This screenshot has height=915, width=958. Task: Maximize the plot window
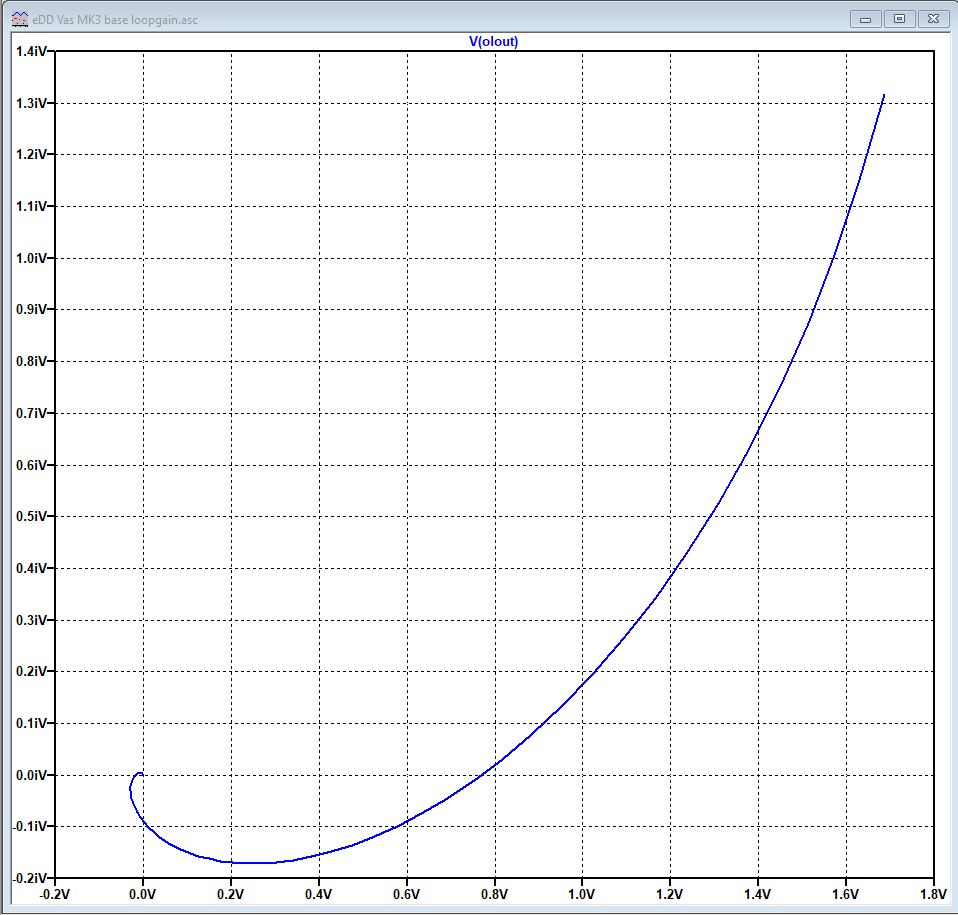click(x=899, y=19)
